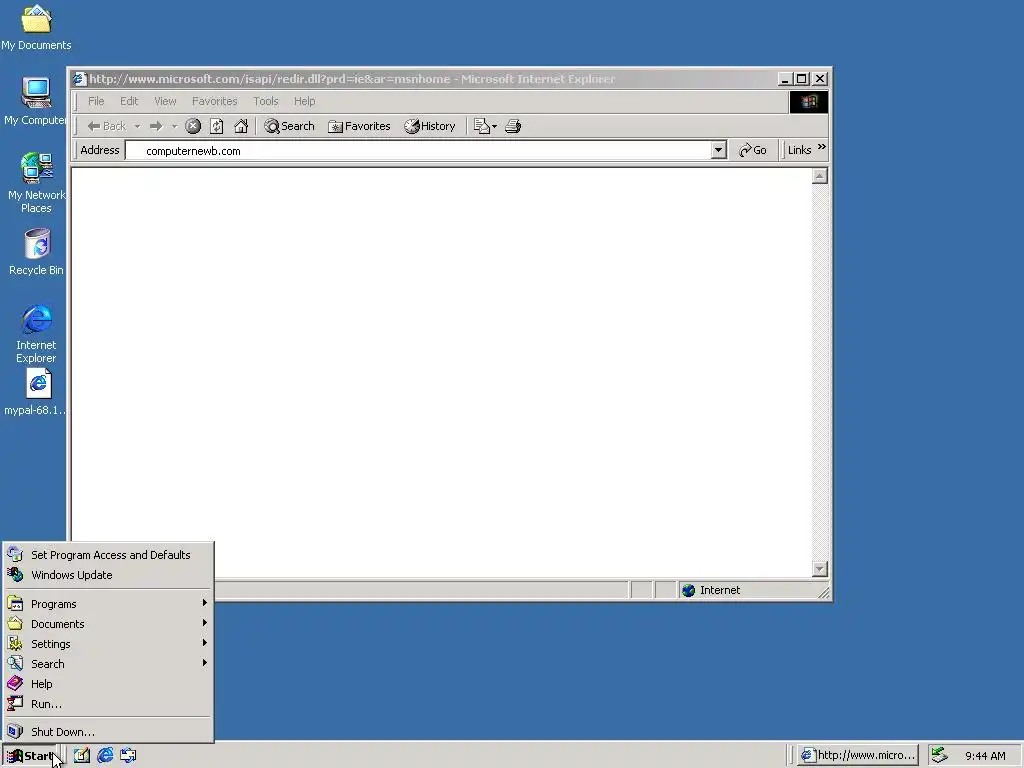Click the vertical scrollbar down arrow

(820, 569)
